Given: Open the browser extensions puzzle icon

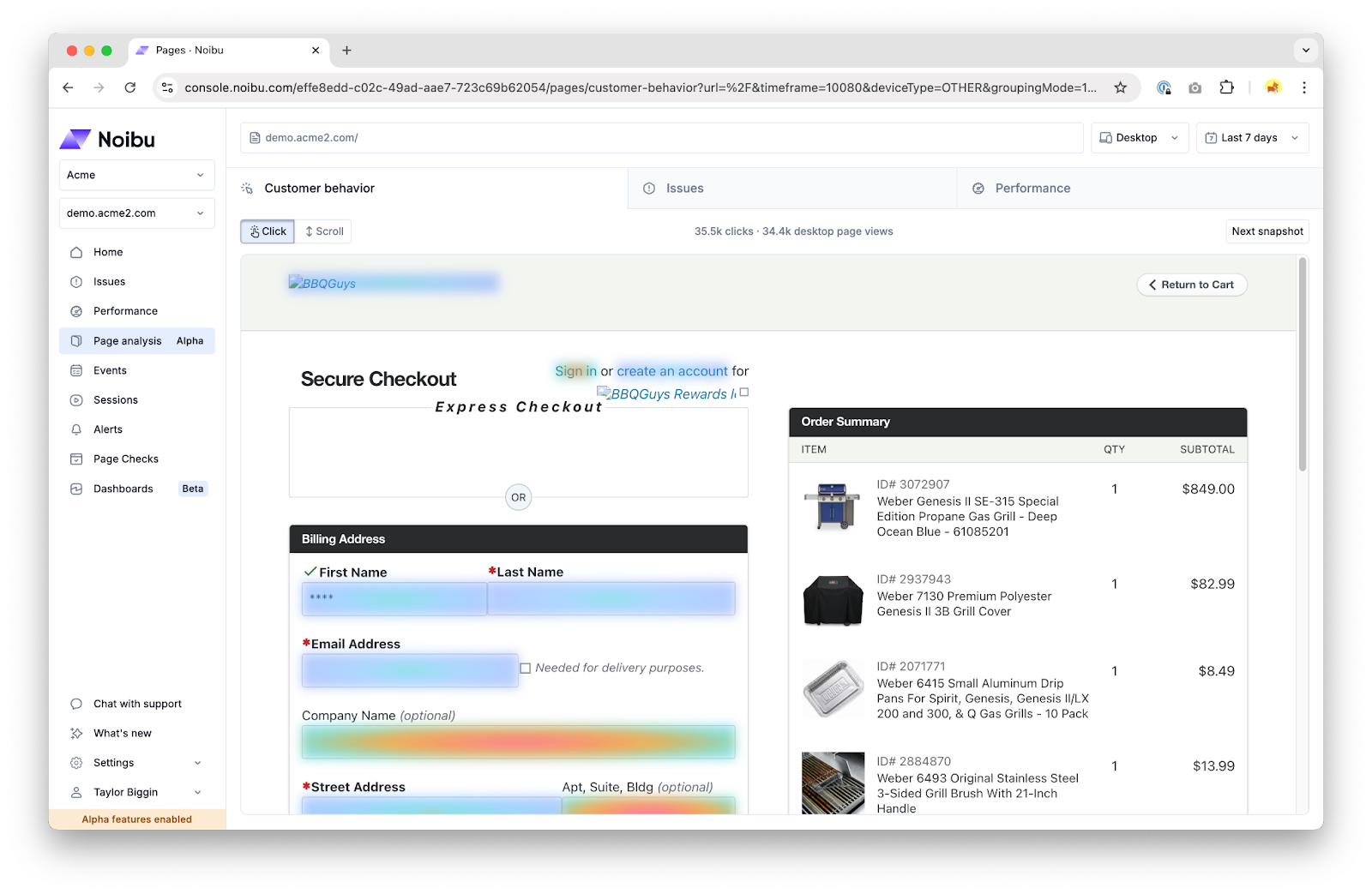Looking at the screenshot, I should 1227,87.
